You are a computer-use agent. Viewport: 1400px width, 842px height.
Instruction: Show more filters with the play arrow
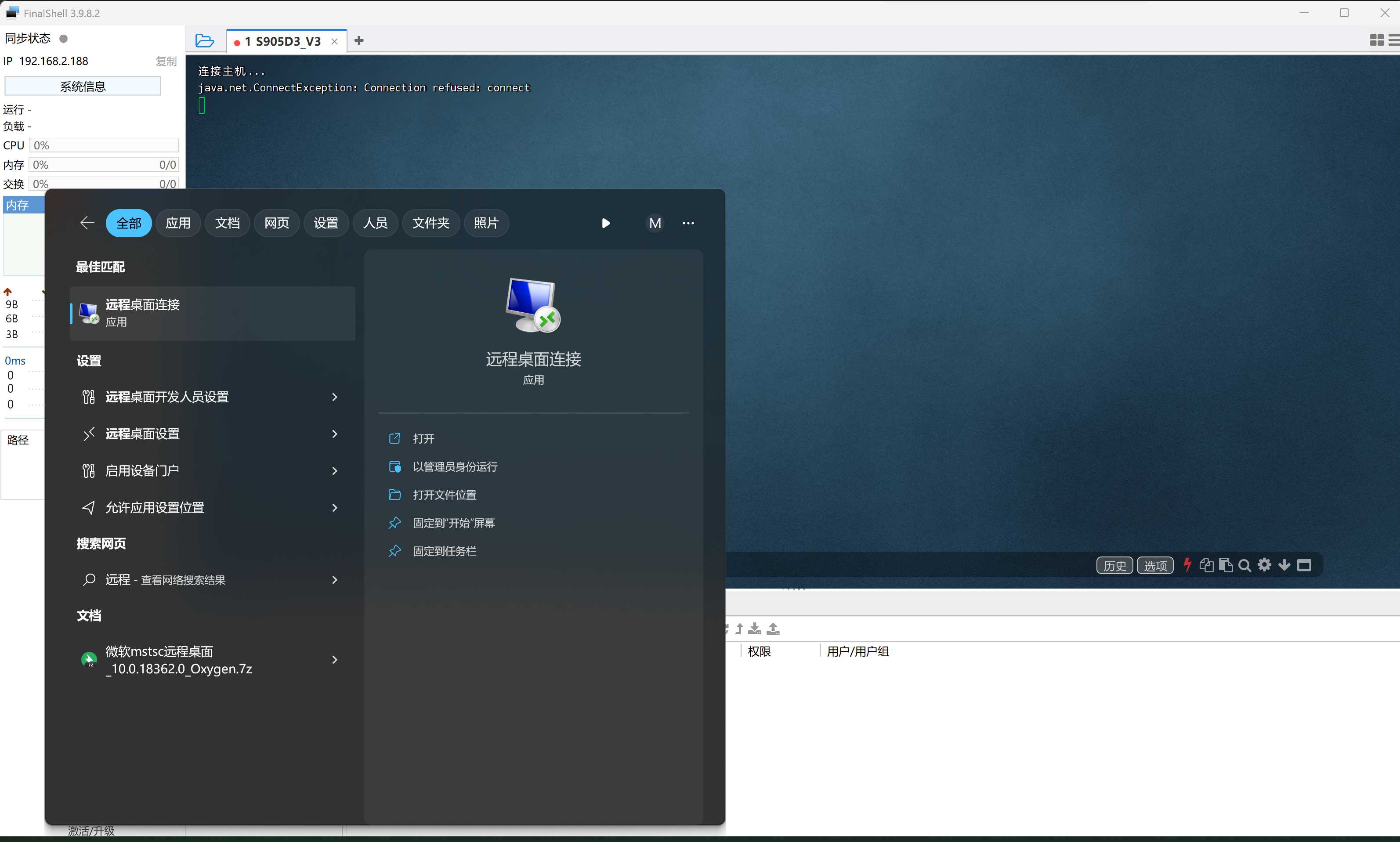click(605, 223)
